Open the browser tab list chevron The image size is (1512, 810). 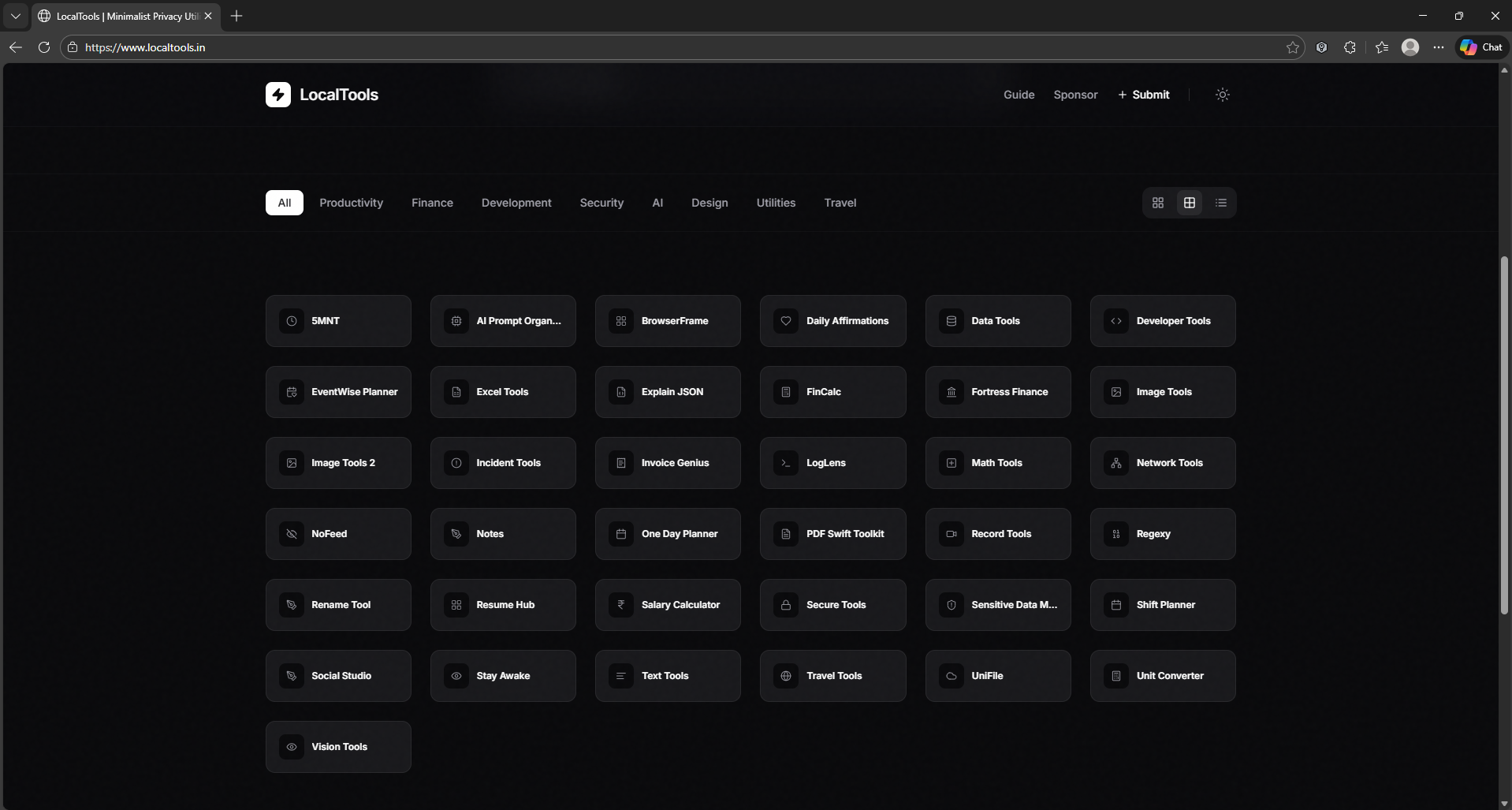click(16, 16)
